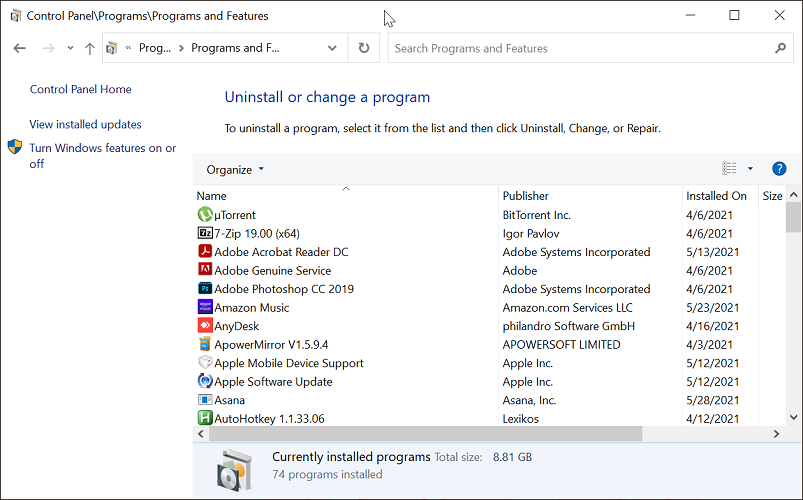Click the horizontal scrollbar left arrow

pos(201,434)
